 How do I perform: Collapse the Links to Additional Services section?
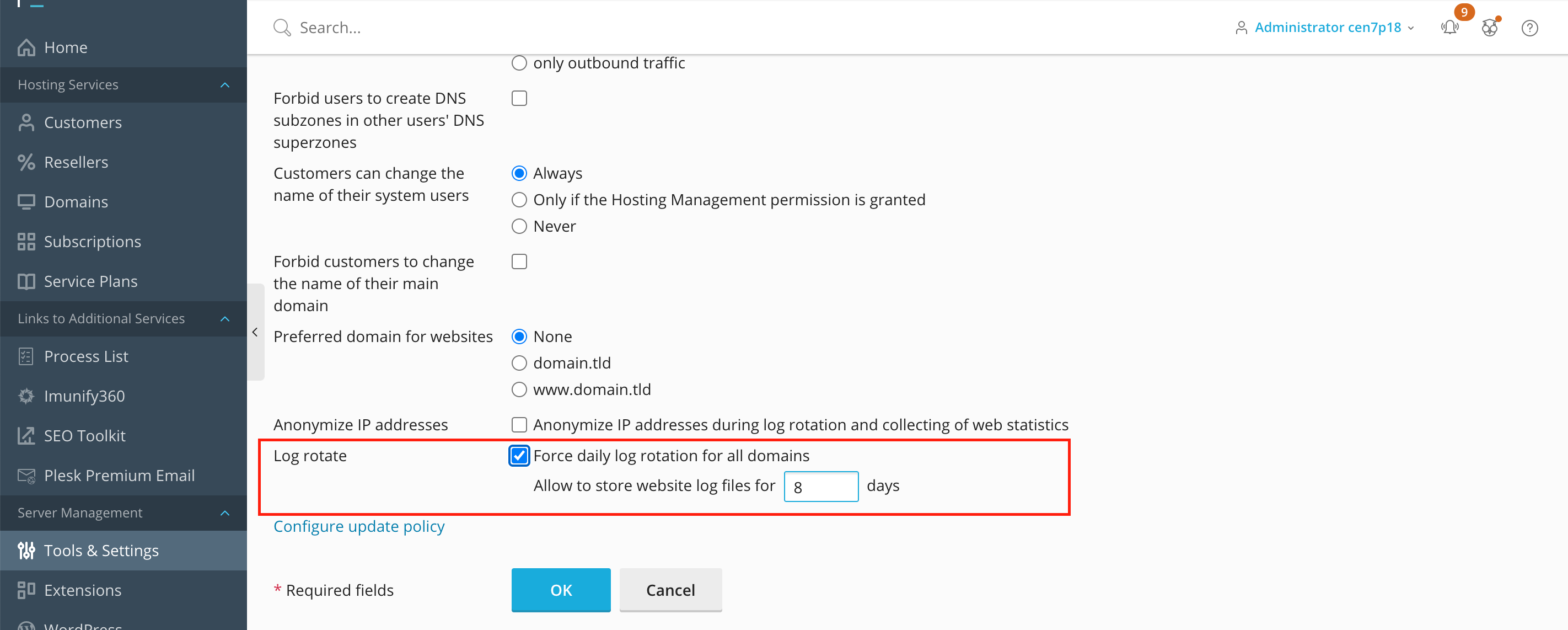[x=224, y=319]
